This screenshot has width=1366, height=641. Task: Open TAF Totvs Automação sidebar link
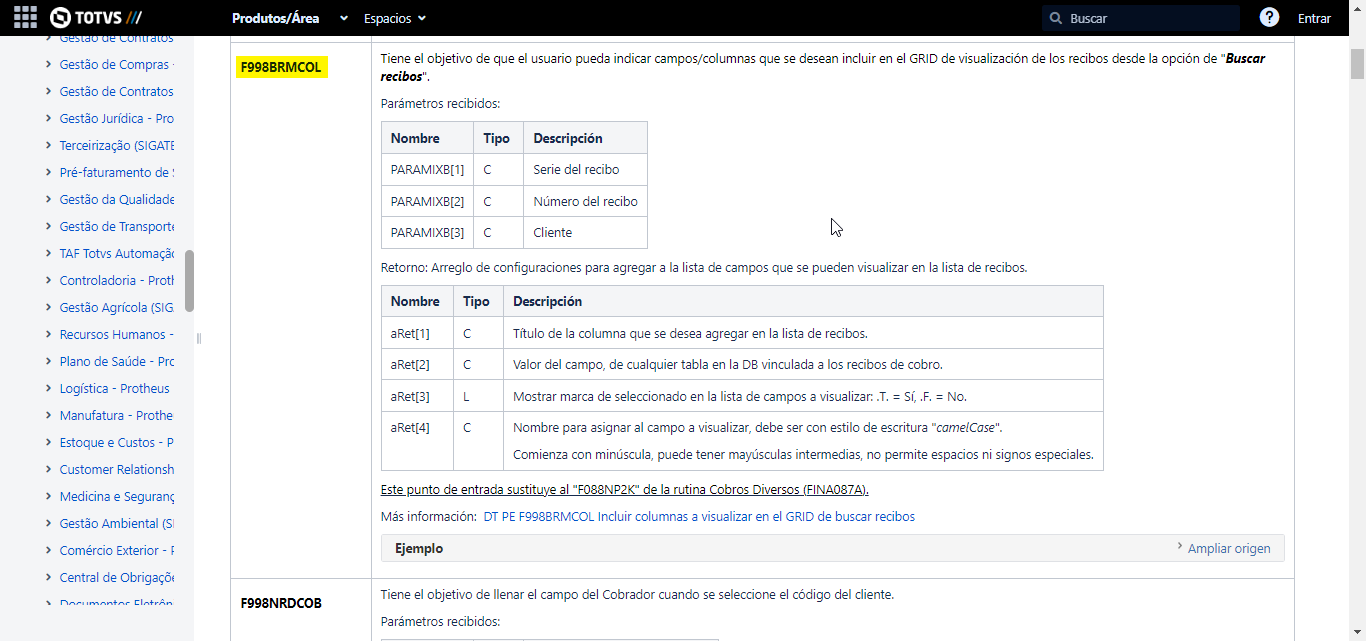pyautogui.click(x=117, y=254)
